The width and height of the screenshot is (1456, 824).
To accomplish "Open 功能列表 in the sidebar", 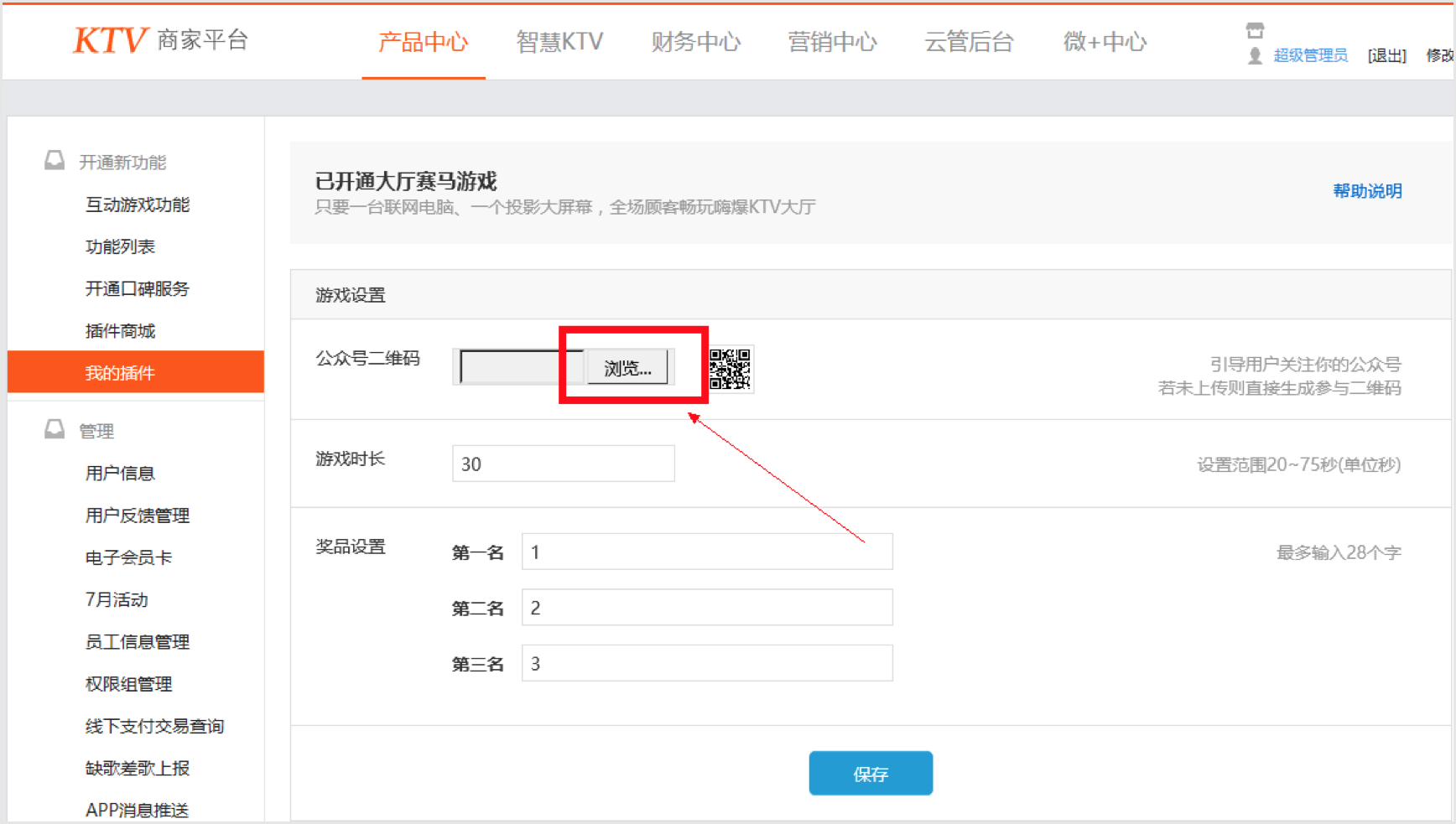I will (x=120, y=246).
